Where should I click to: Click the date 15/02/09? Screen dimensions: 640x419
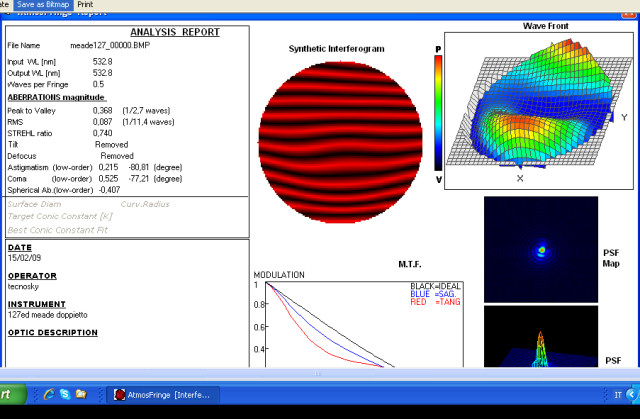[x=24, y=258]
